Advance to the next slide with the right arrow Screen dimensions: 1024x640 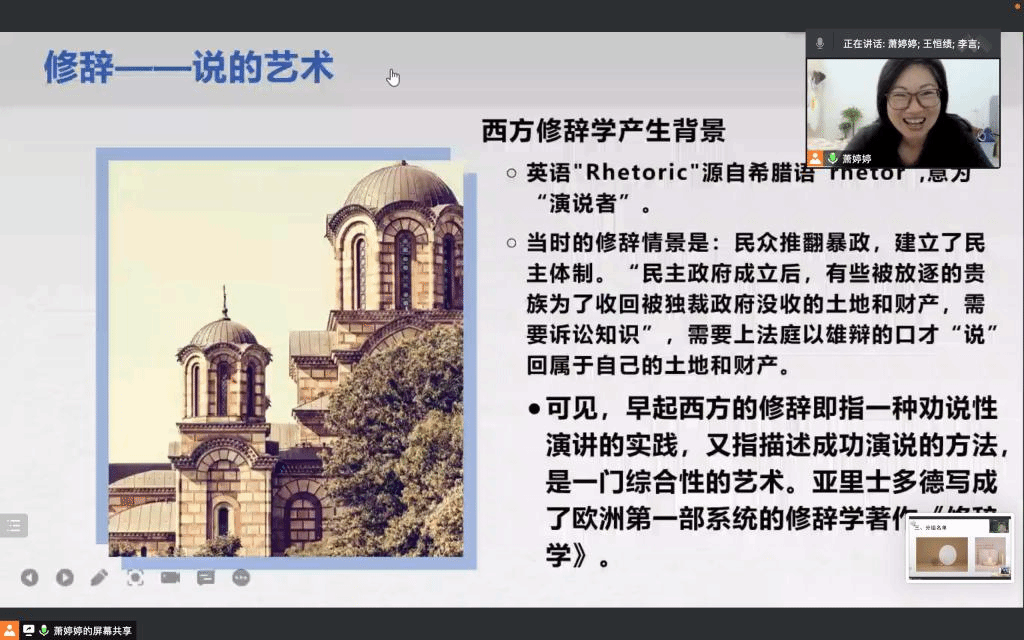coord(64,577)
